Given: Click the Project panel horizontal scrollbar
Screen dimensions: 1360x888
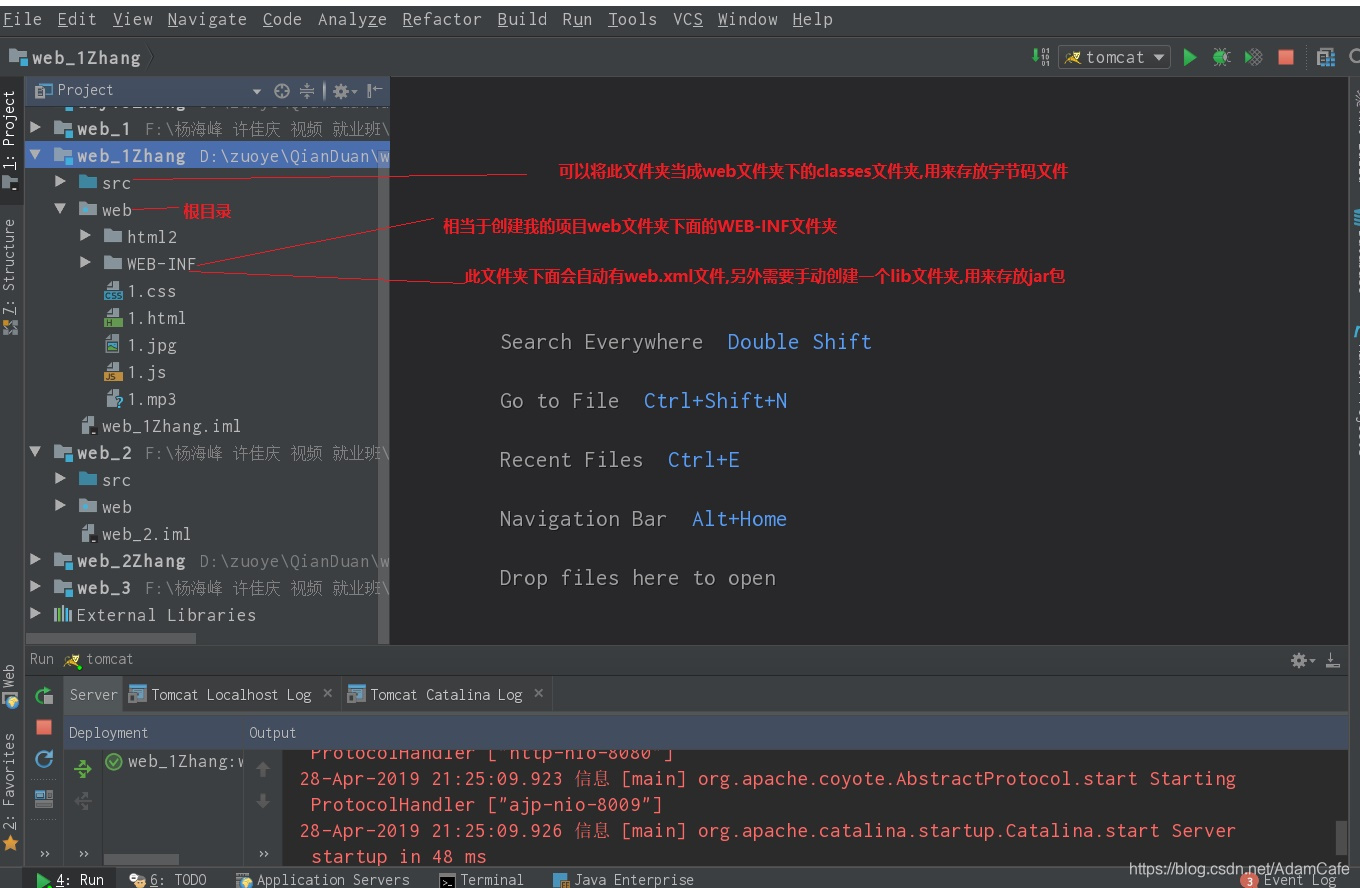Looking at the screenshot, I should (111, 637).
